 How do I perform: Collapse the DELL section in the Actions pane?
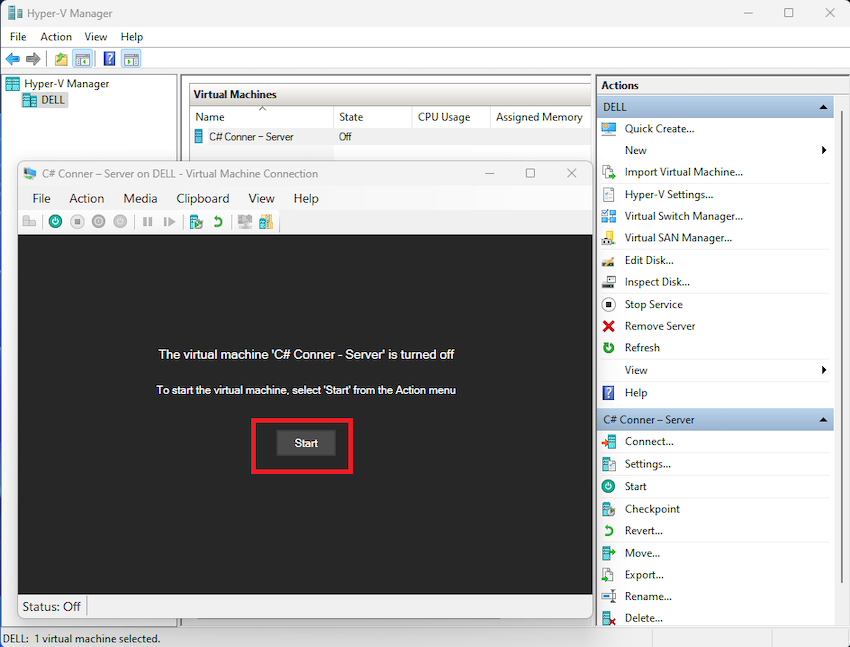tap(823, 106)
